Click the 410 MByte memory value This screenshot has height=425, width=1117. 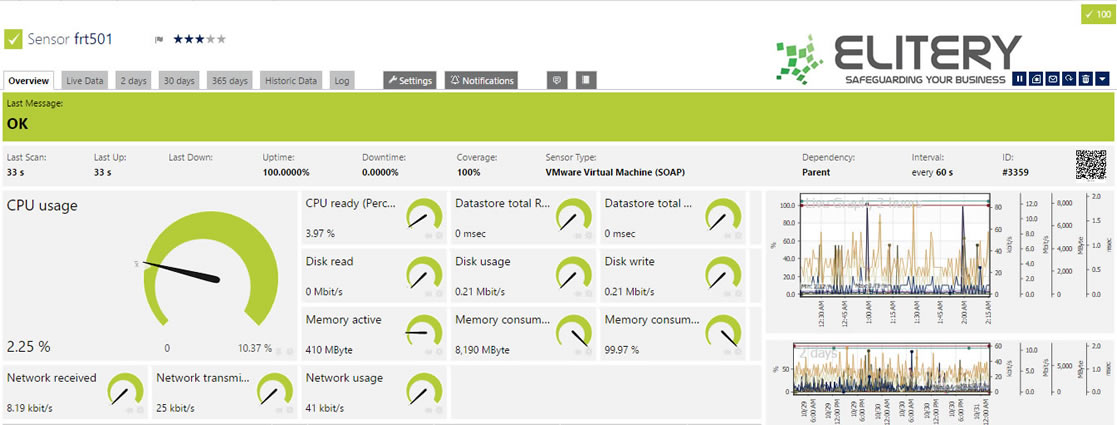point(329,350)
